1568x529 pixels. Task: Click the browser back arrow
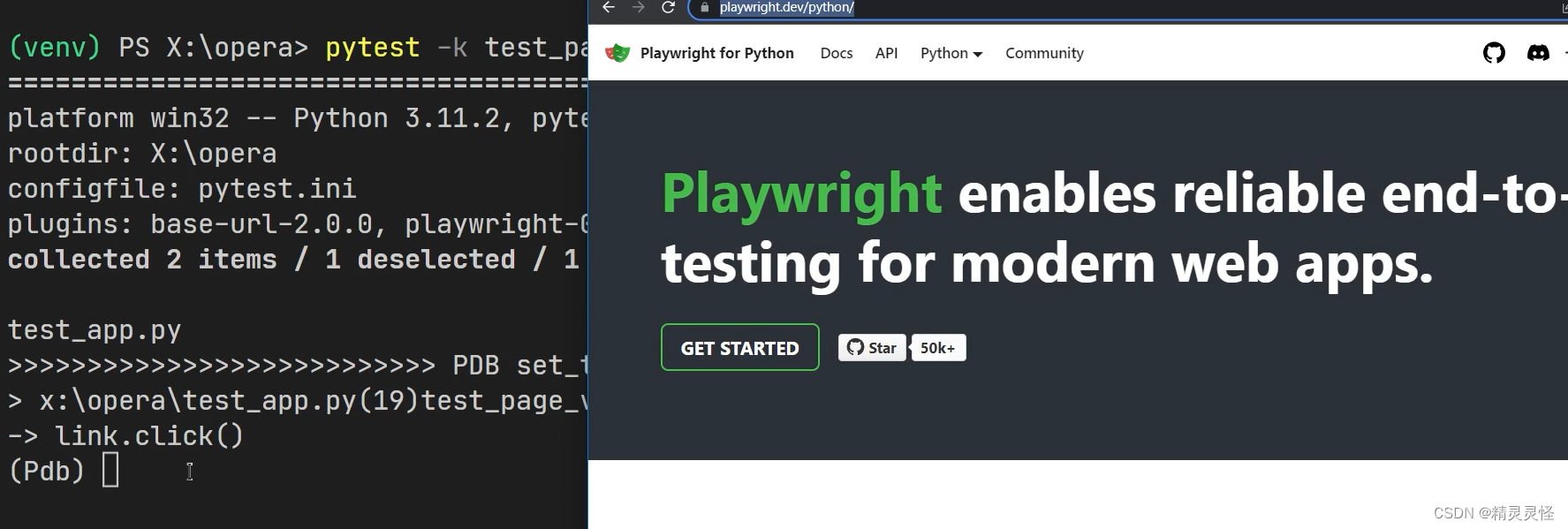609,7
